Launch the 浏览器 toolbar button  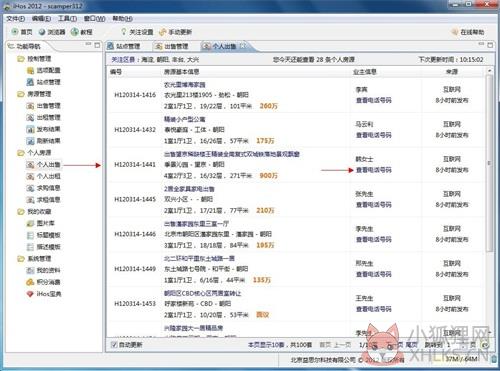tap(52, 32)
